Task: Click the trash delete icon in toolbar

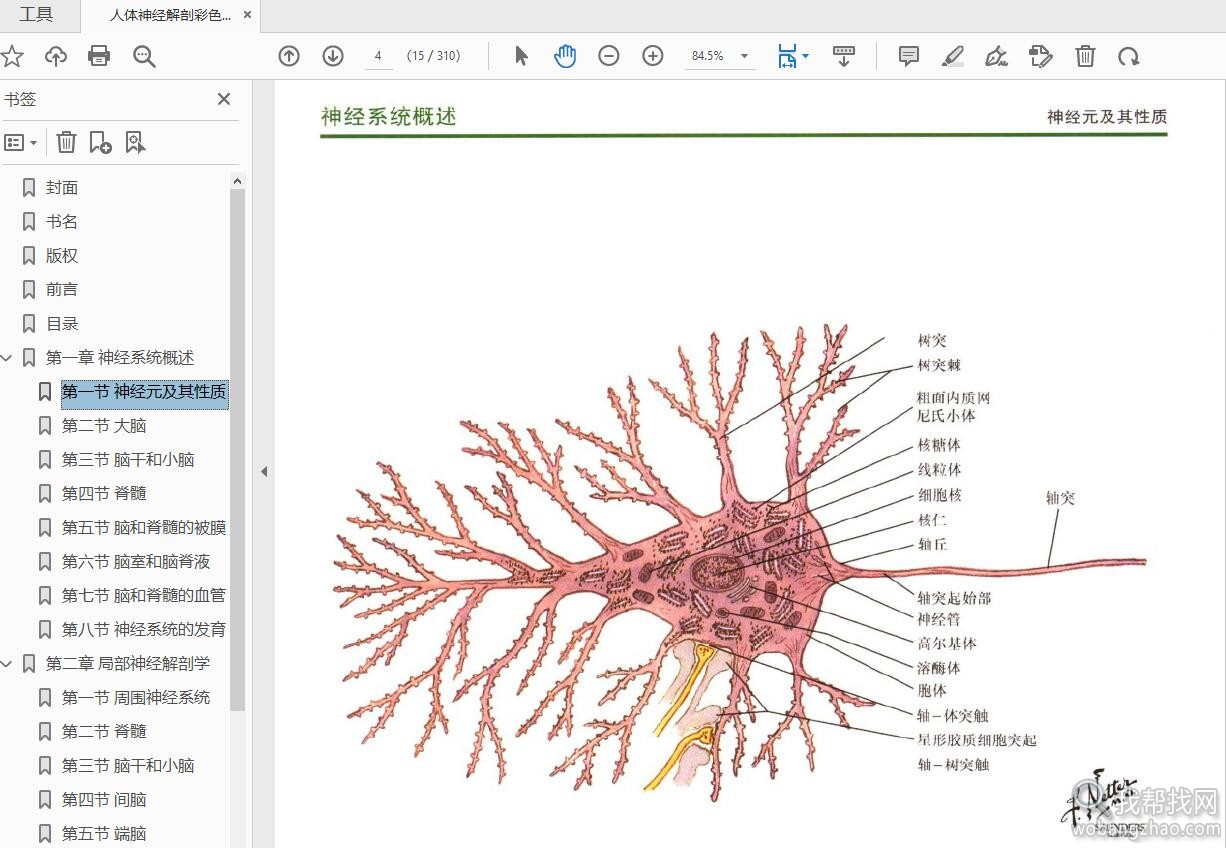Action: tap(1085, 56)
